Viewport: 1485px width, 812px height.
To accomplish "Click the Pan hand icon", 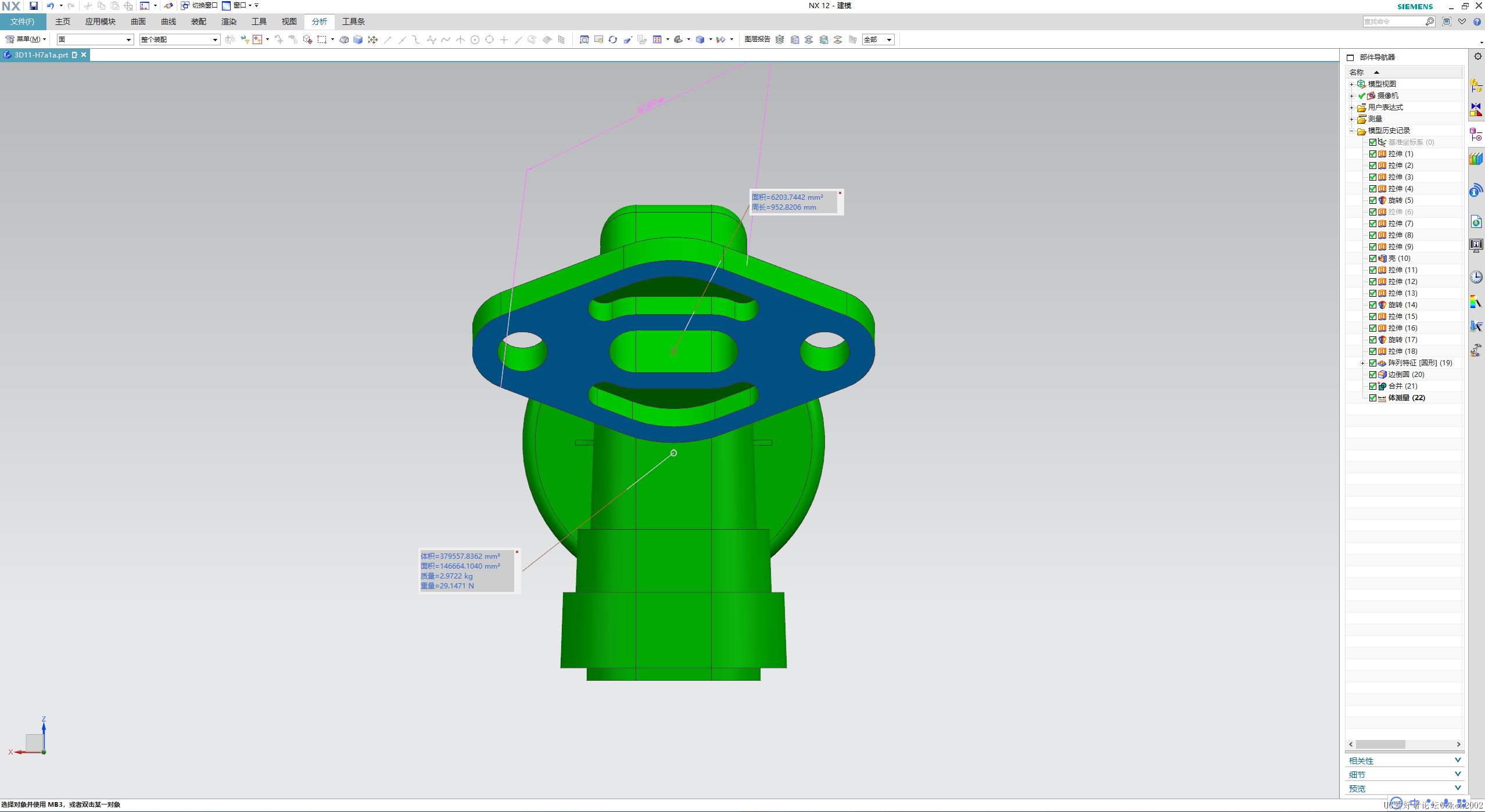I will click(598, 39).
